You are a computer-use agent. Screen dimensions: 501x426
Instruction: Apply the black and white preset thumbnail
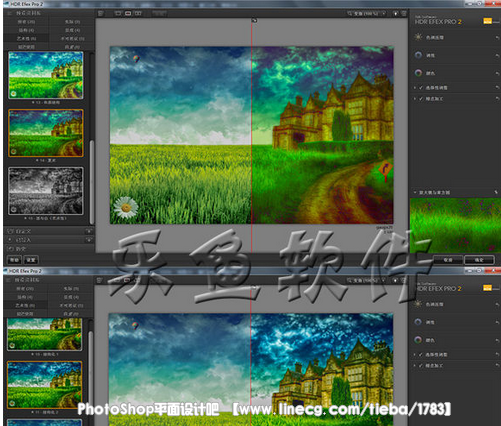[x=46, y=191]
